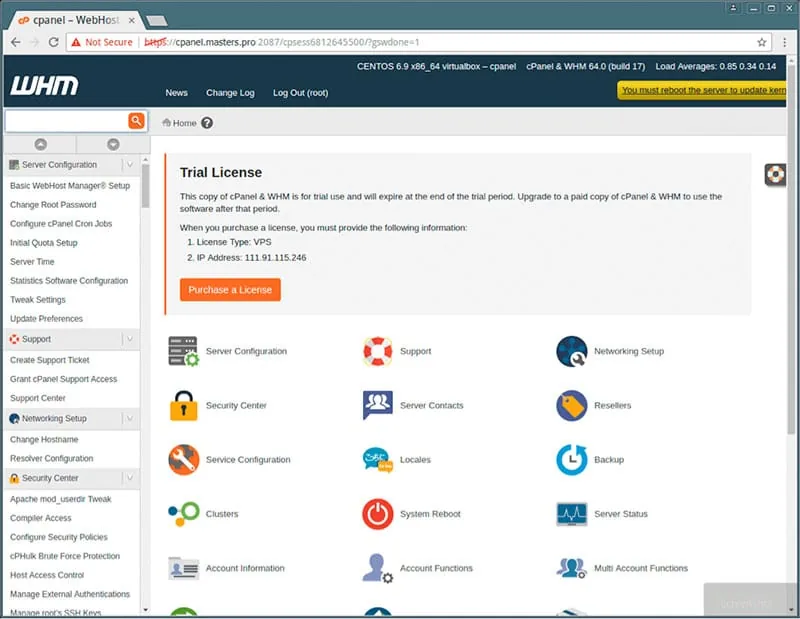
Task: Click the Purchase a License button
Action: [x=230, y=289]
